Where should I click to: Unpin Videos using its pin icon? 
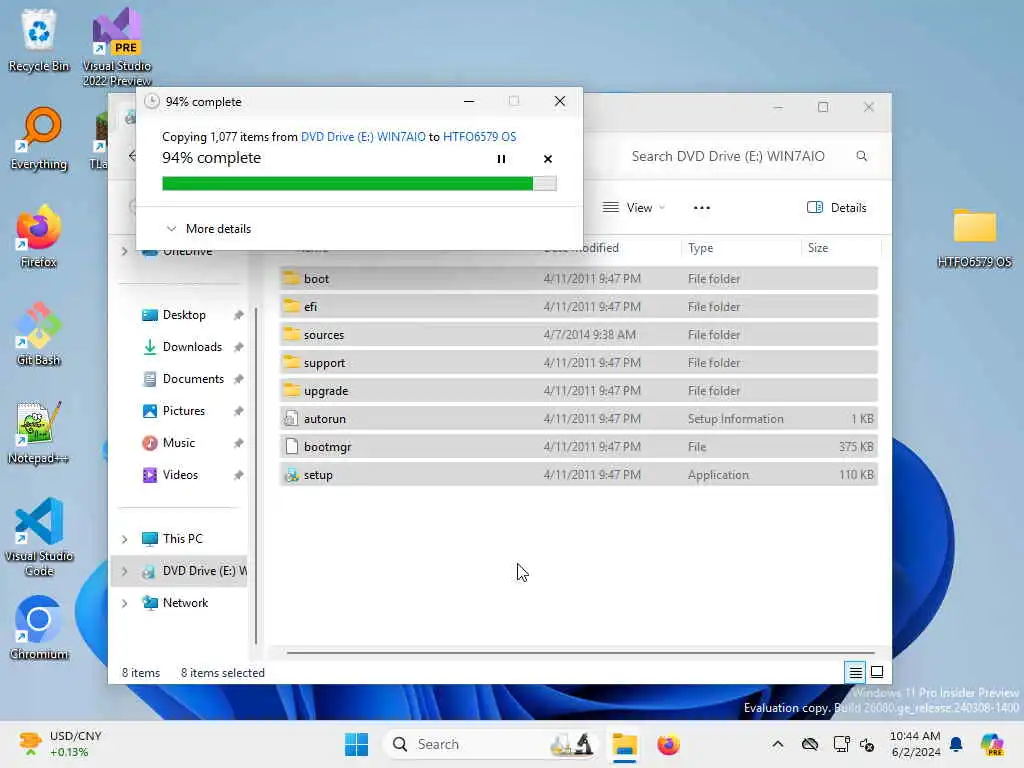coord(238,475)
